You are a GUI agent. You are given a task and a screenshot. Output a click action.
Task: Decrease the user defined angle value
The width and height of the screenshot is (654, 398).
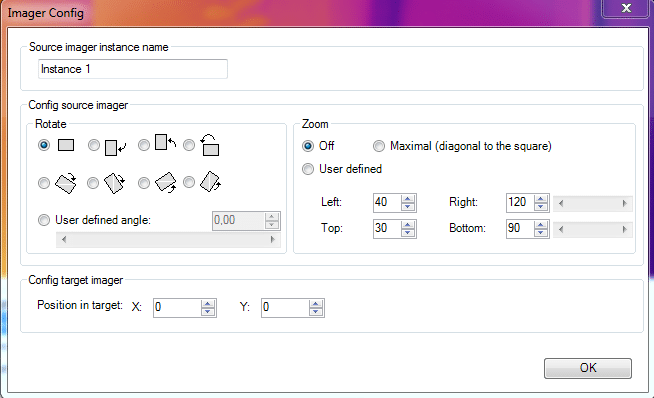coord(272,225)
